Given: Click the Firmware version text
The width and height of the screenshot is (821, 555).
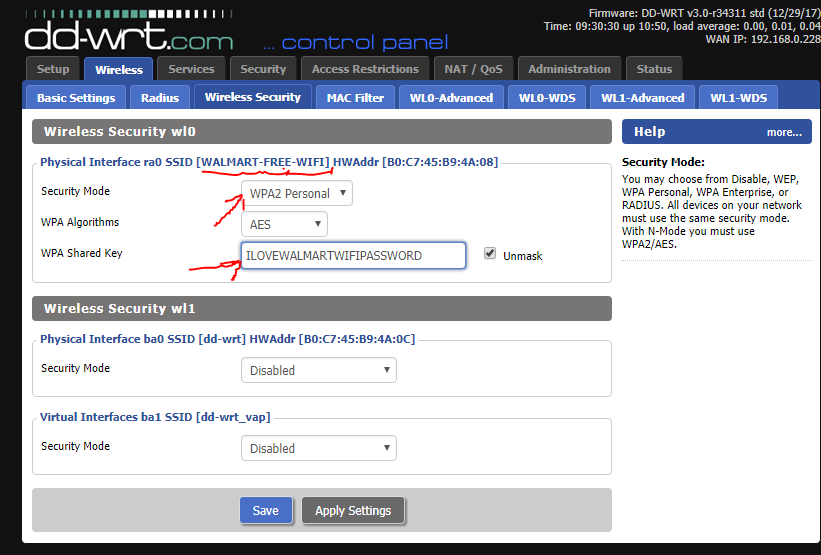Looking at the screenshot, I should pyautogui.click(x=704, y=13).
